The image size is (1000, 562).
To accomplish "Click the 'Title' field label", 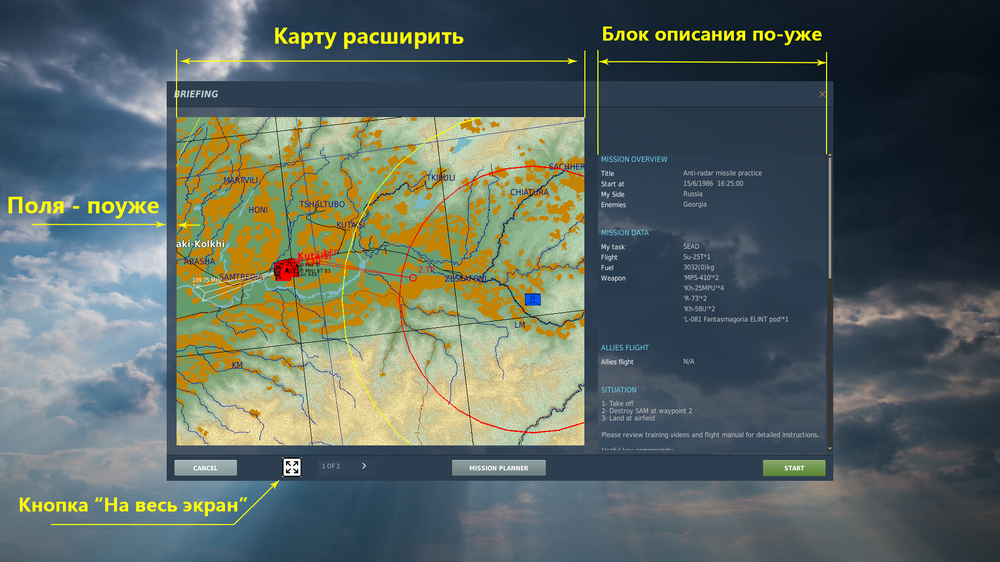I will coord(607,174).
